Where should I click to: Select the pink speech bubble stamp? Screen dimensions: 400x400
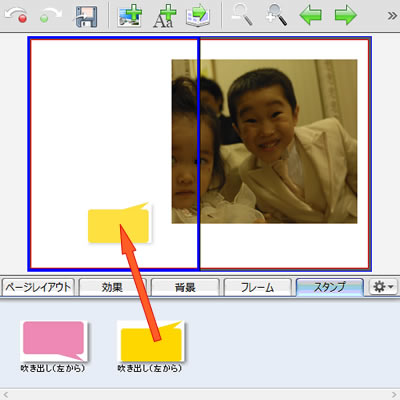(x=54, y=341)
